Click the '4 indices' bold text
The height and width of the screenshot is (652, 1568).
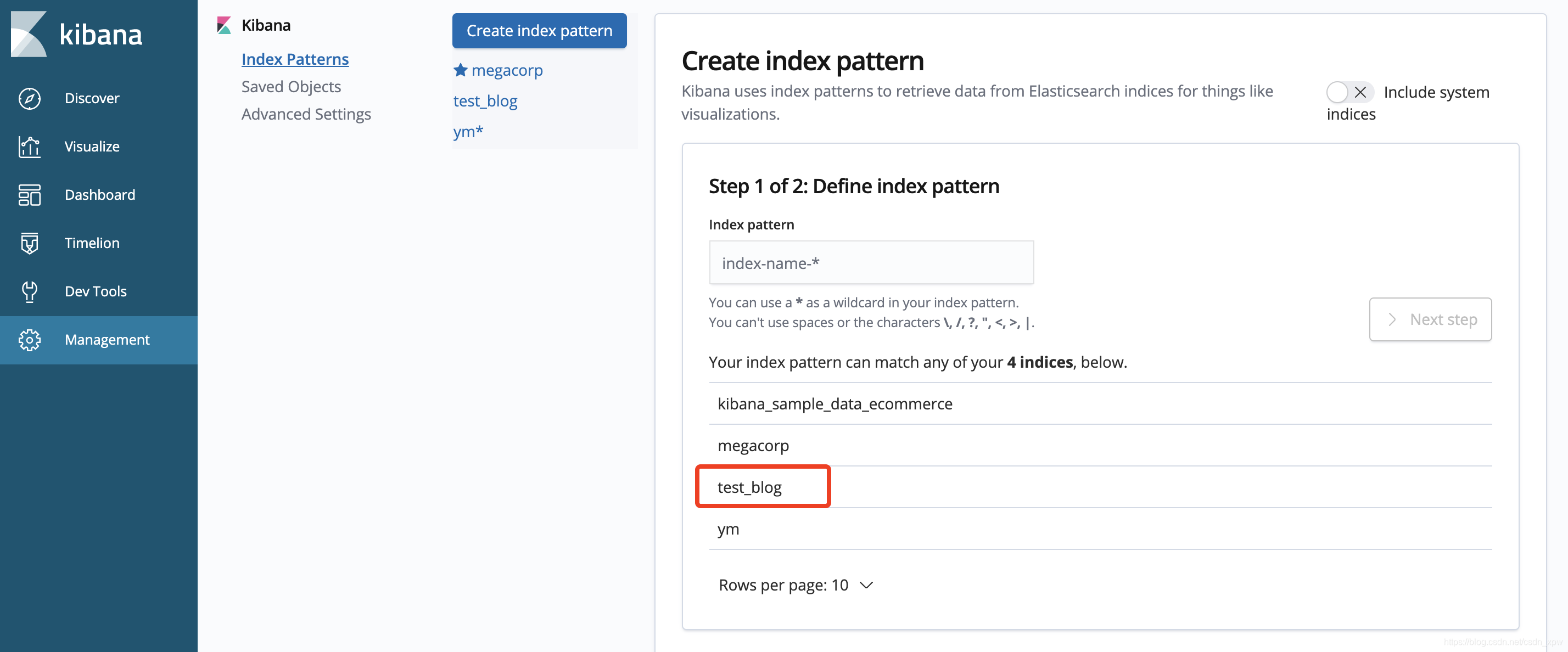click(x=1040, y=362)
